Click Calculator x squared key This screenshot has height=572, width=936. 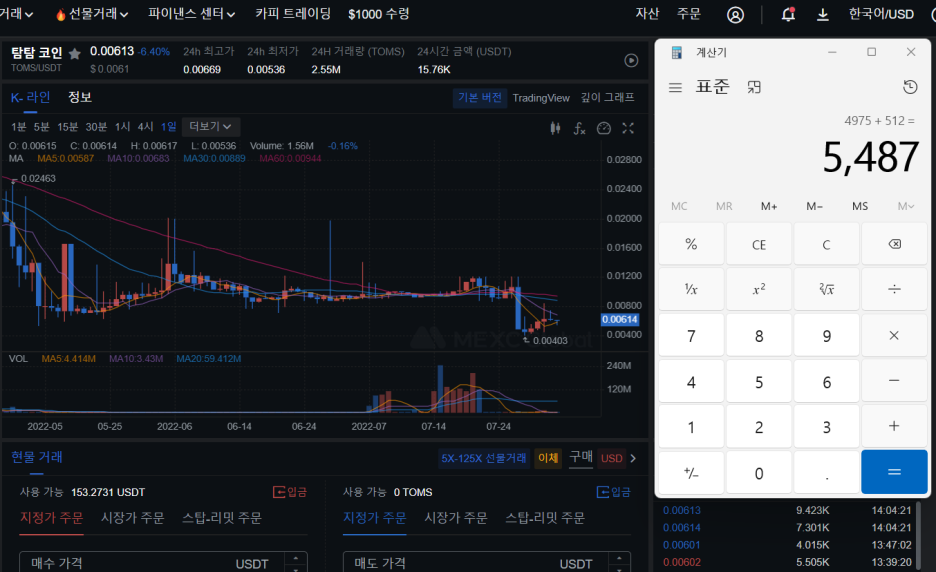(759, 289)
